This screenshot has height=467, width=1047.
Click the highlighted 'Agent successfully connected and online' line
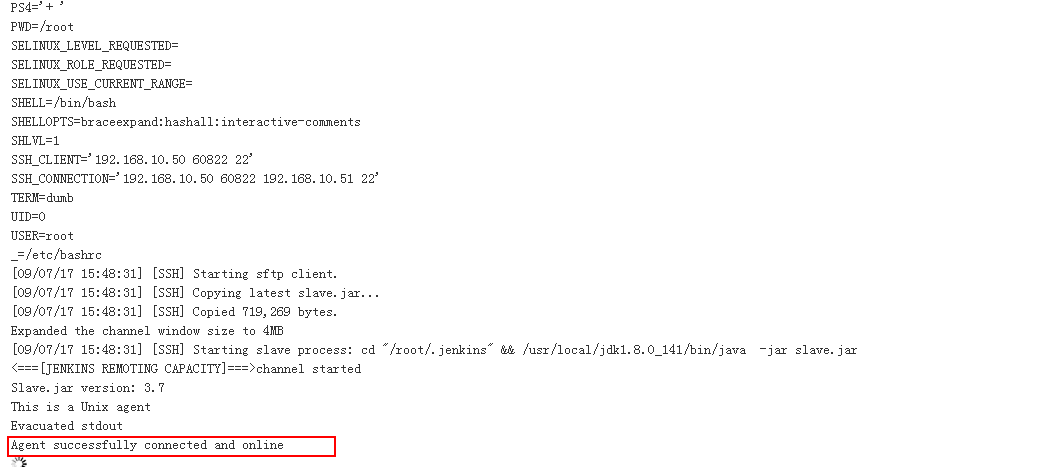(x=147, y=445)
